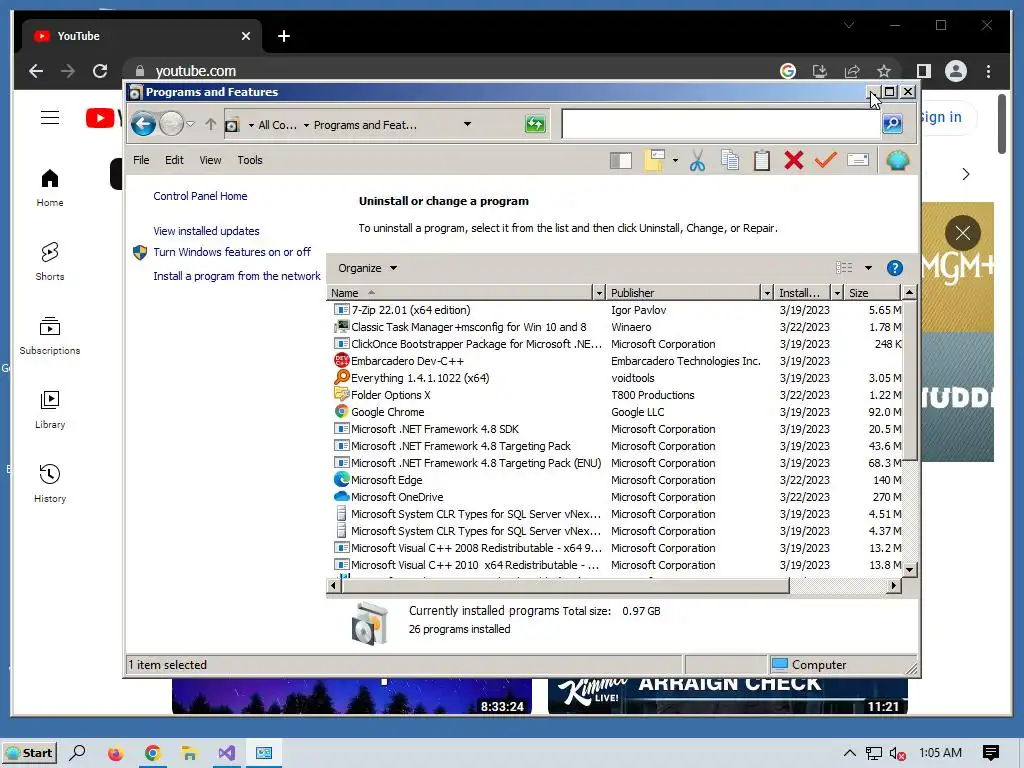Reload the YouTube page in Chrome
The width and height of the screenshot is (1024, 768).
100,71
